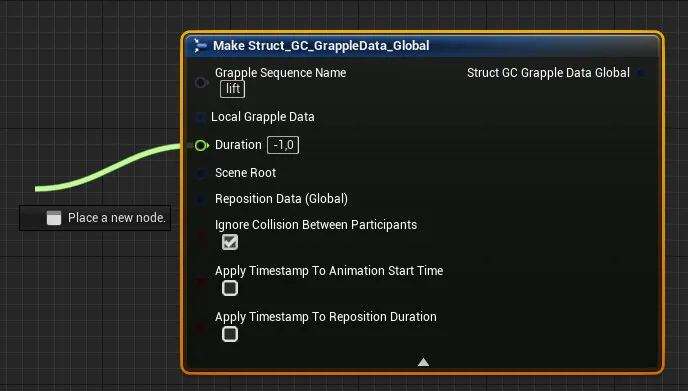Click the Reposition Data (Global) pin

(x=201, y=200)
